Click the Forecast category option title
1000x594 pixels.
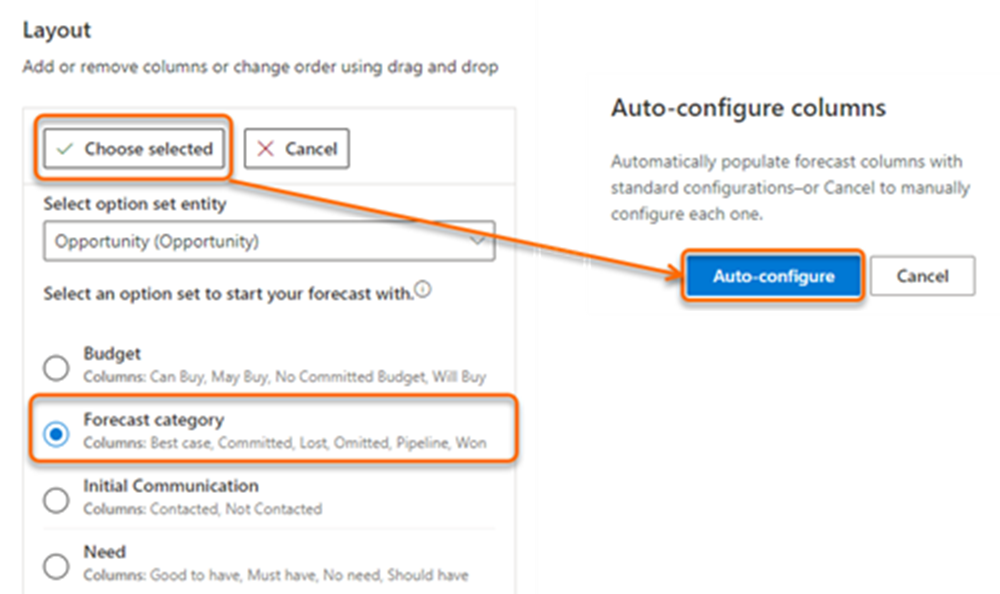click(153, 420)
